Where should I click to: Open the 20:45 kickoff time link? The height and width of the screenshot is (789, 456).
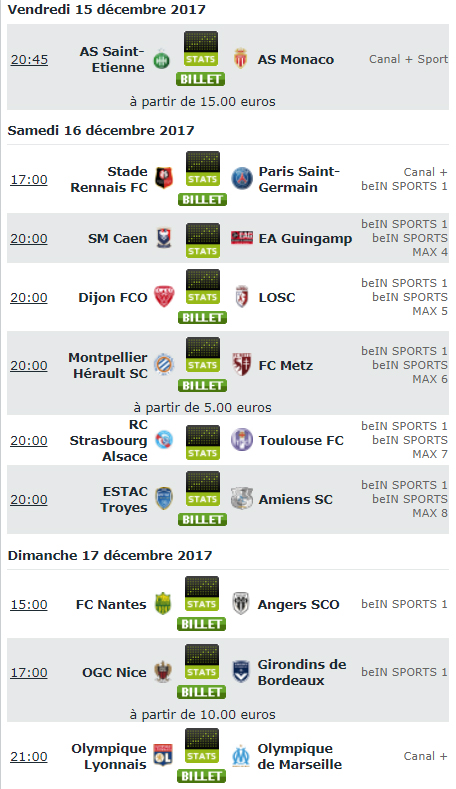point(29,59)
